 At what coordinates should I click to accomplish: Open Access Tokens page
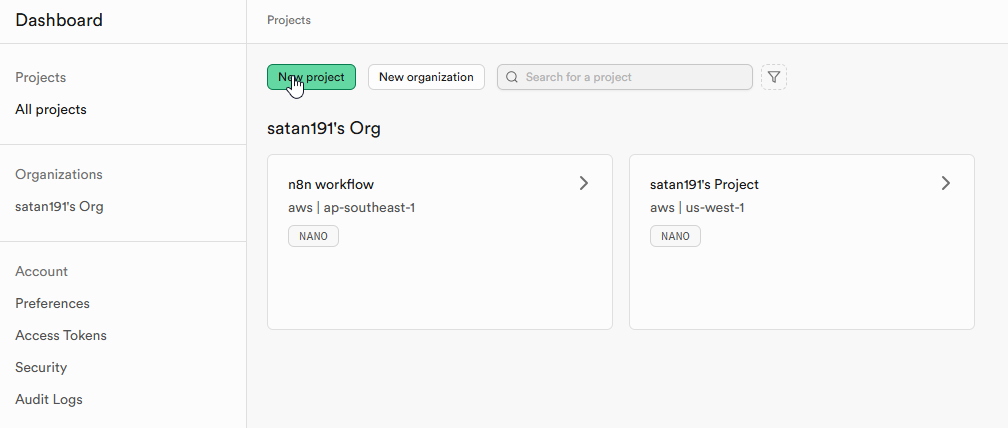[x=61, y=335]
